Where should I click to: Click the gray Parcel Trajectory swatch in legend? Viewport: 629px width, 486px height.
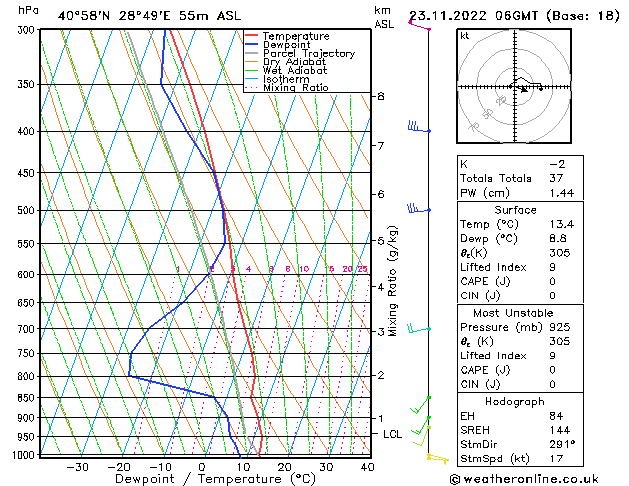point(251,53)
